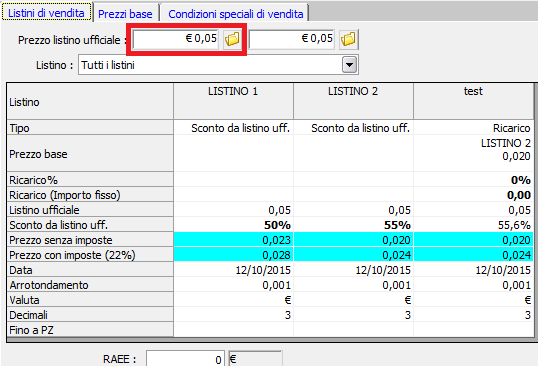Select the LISTINO 2 column header
Image resolution: width=538 pixels, height=366 pixels.
pyautogui.click(x=353, y=102)
